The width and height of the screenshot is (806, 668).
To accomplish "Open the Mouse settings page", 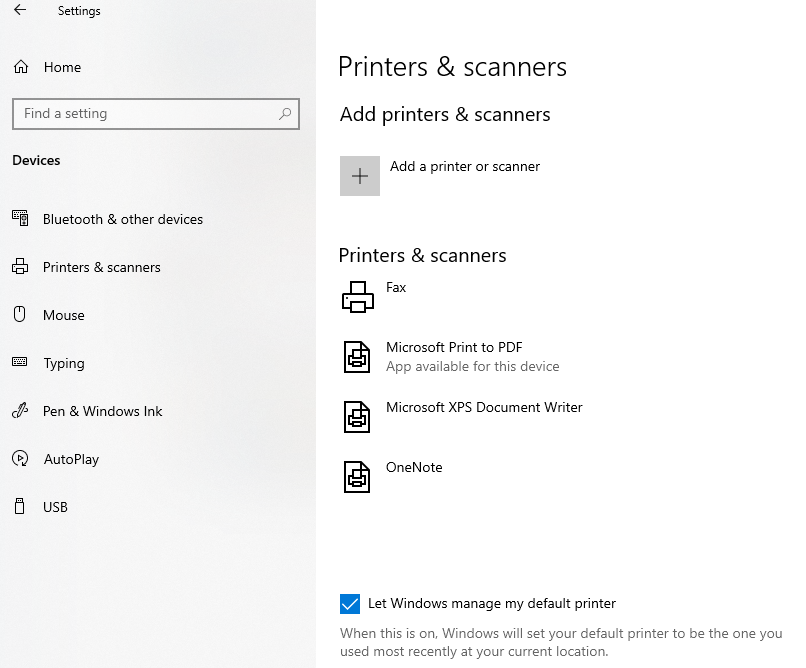I will (x=64, y=315).
